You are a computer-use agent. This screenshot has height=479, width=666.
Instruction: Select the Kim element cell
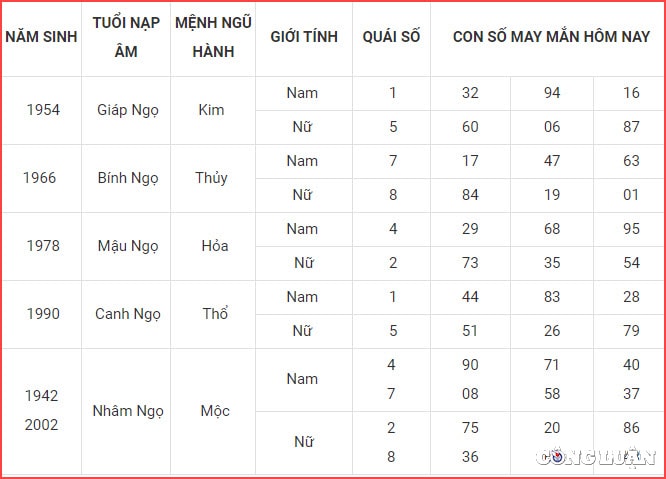click(x=211, y=110)
